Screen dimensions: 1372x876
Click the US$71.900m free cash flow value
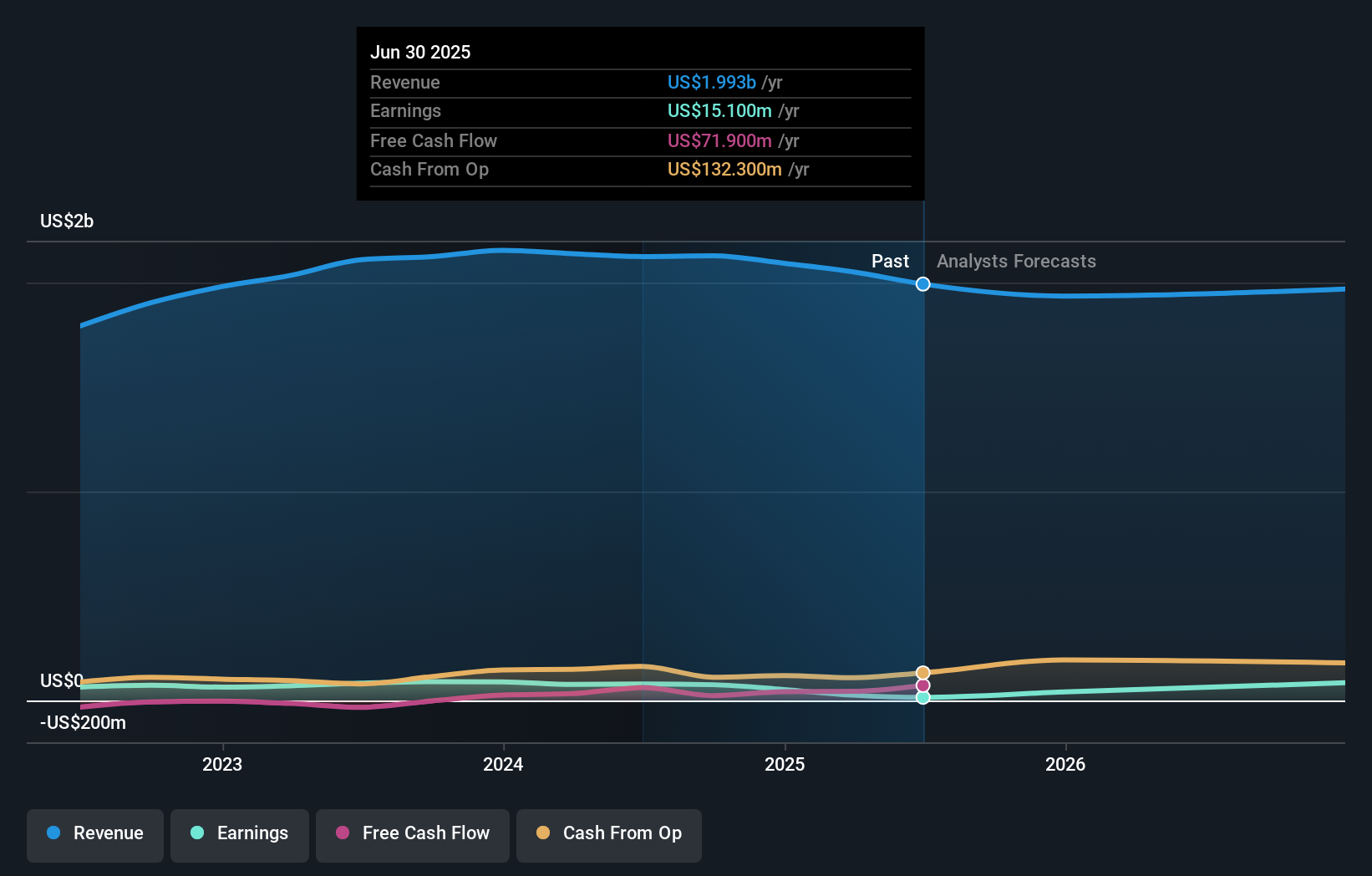click(x=719, y=140)
